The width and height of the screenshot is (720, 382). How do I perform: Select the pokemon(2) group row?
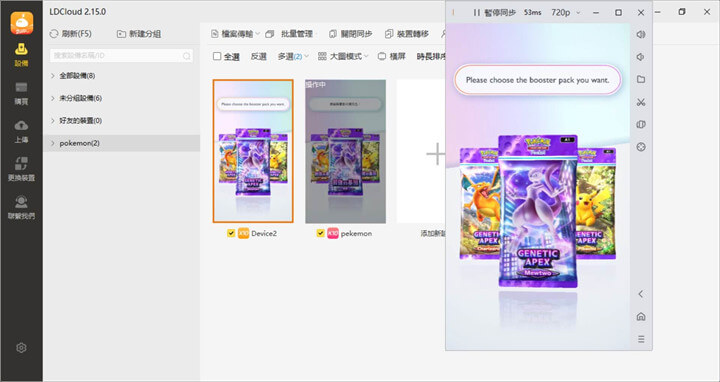(x=122, y=143)
